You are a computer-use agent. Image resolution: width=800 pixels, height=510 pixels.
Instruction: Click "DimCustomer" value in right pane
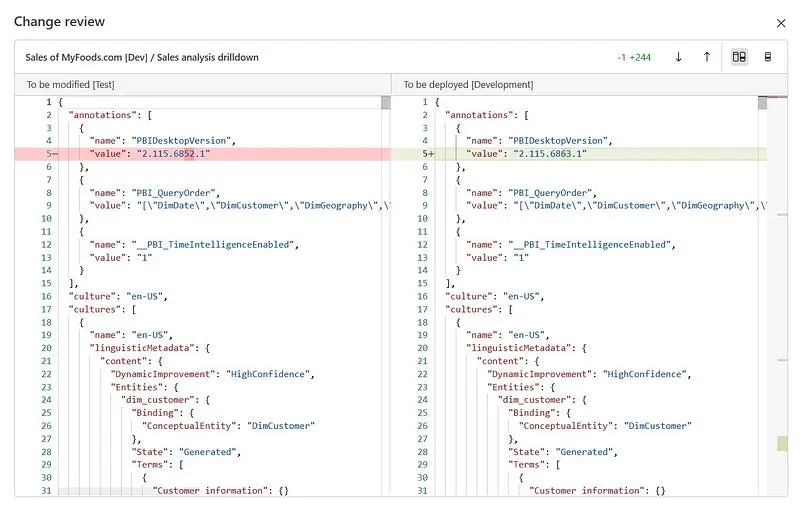pos(657,426)
